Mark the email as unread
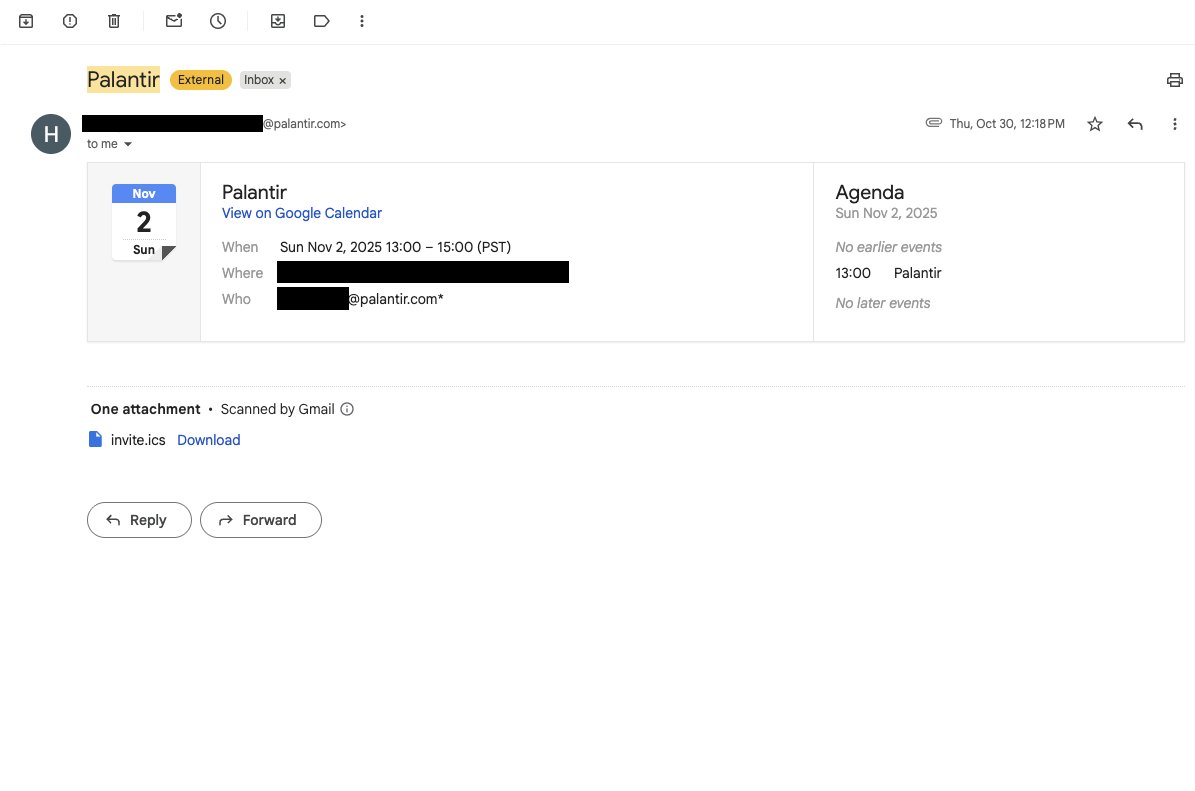Image resolution: width=1195 pixels, height=791 pixels. 174,21
